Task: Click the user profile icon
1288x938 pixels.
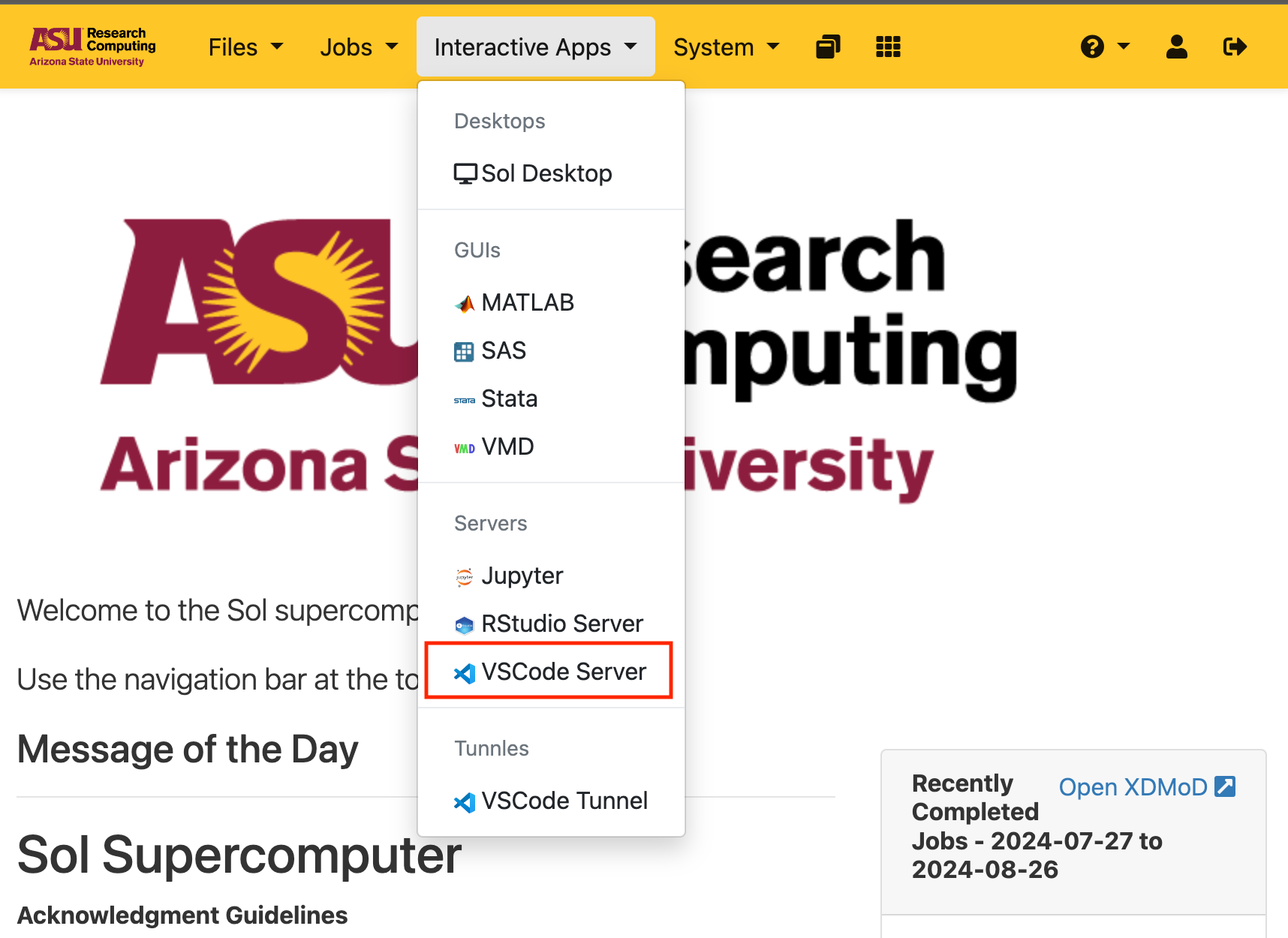Action: point(1176,47)
